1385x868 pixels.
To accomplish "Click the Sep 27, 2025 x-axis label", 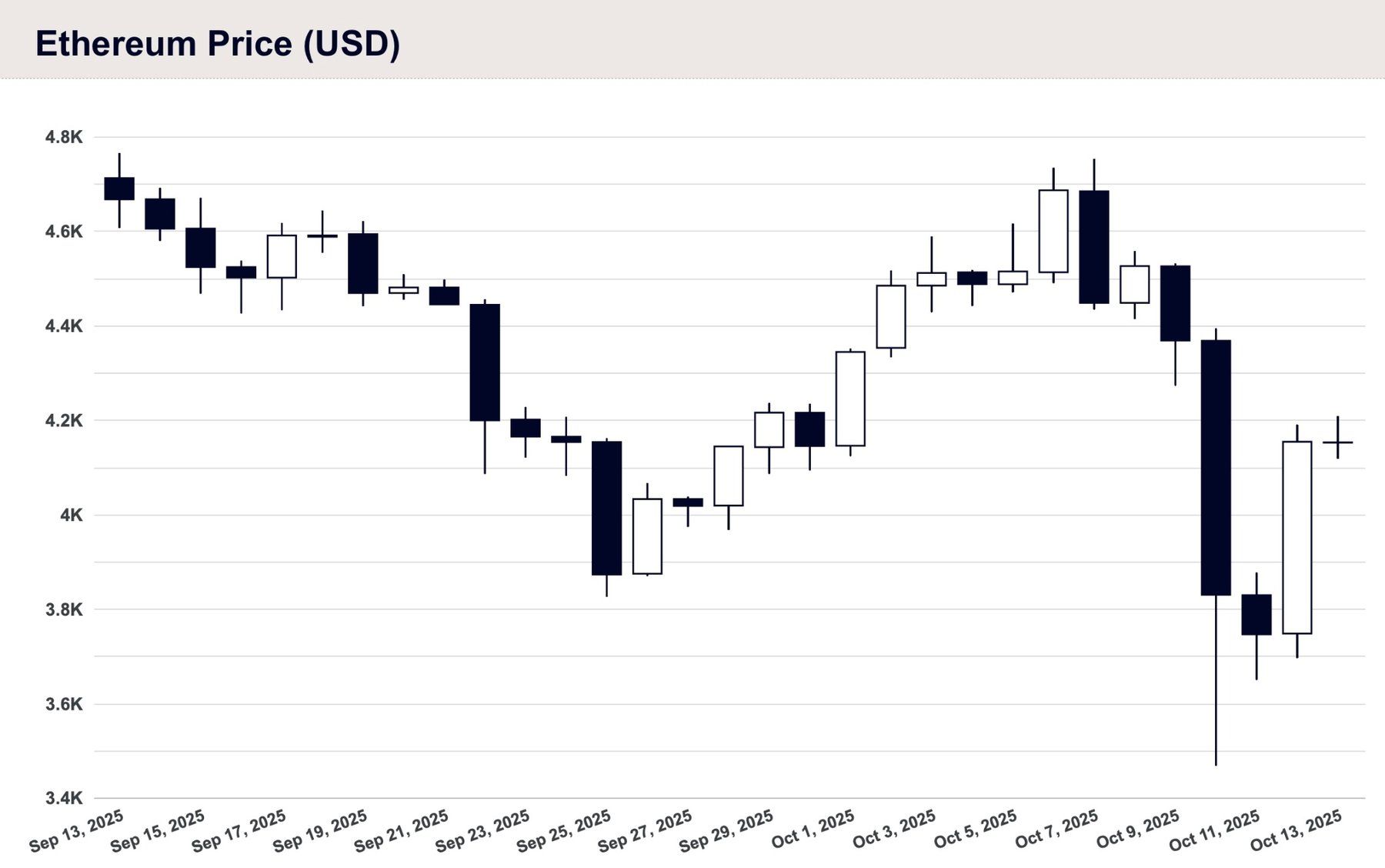I will tap(645, 831).
